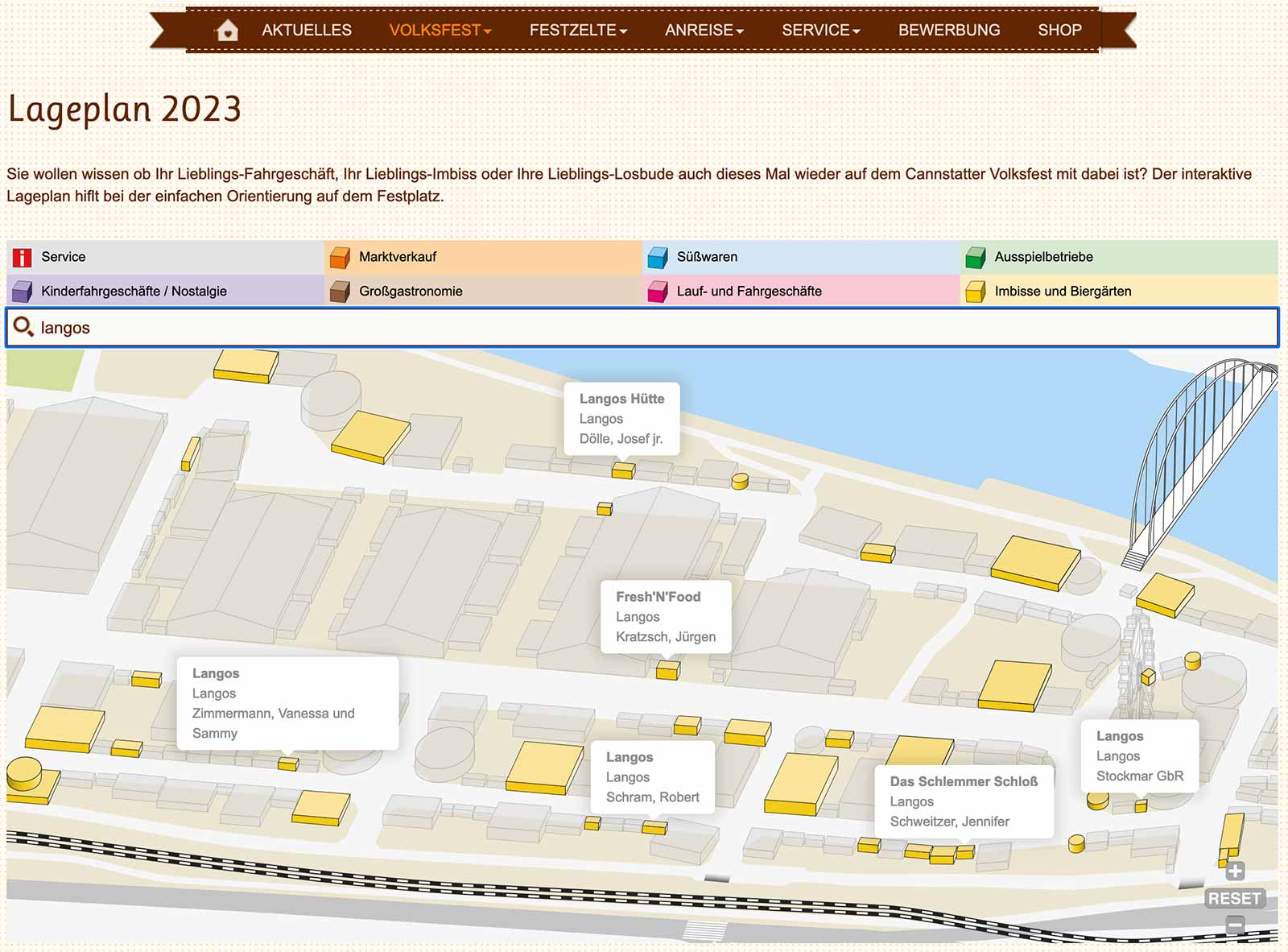
Task: Expand the Volksfest dropdown menu
Action: [x=440, y=31]
